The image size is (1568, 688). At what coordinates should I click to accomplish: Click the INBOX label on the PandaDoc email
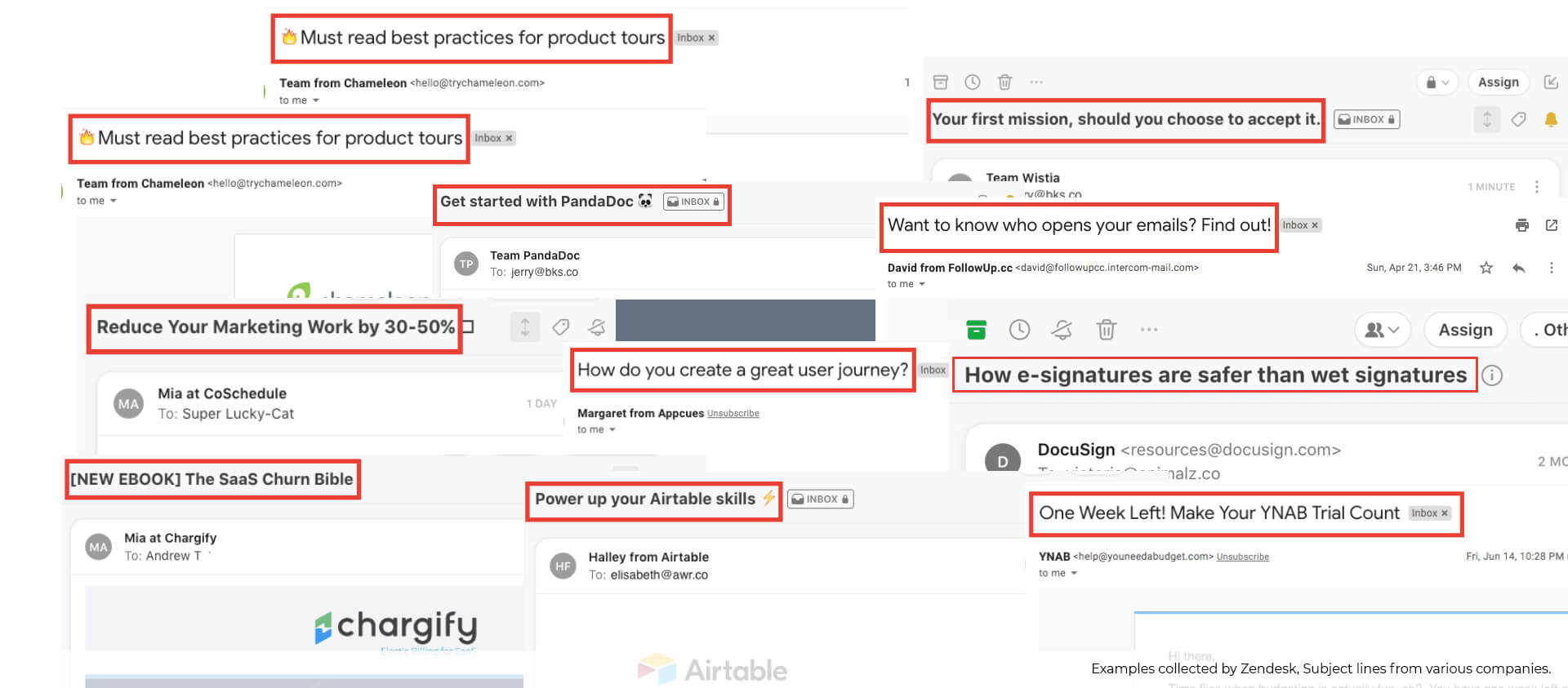tap(693, 202)
